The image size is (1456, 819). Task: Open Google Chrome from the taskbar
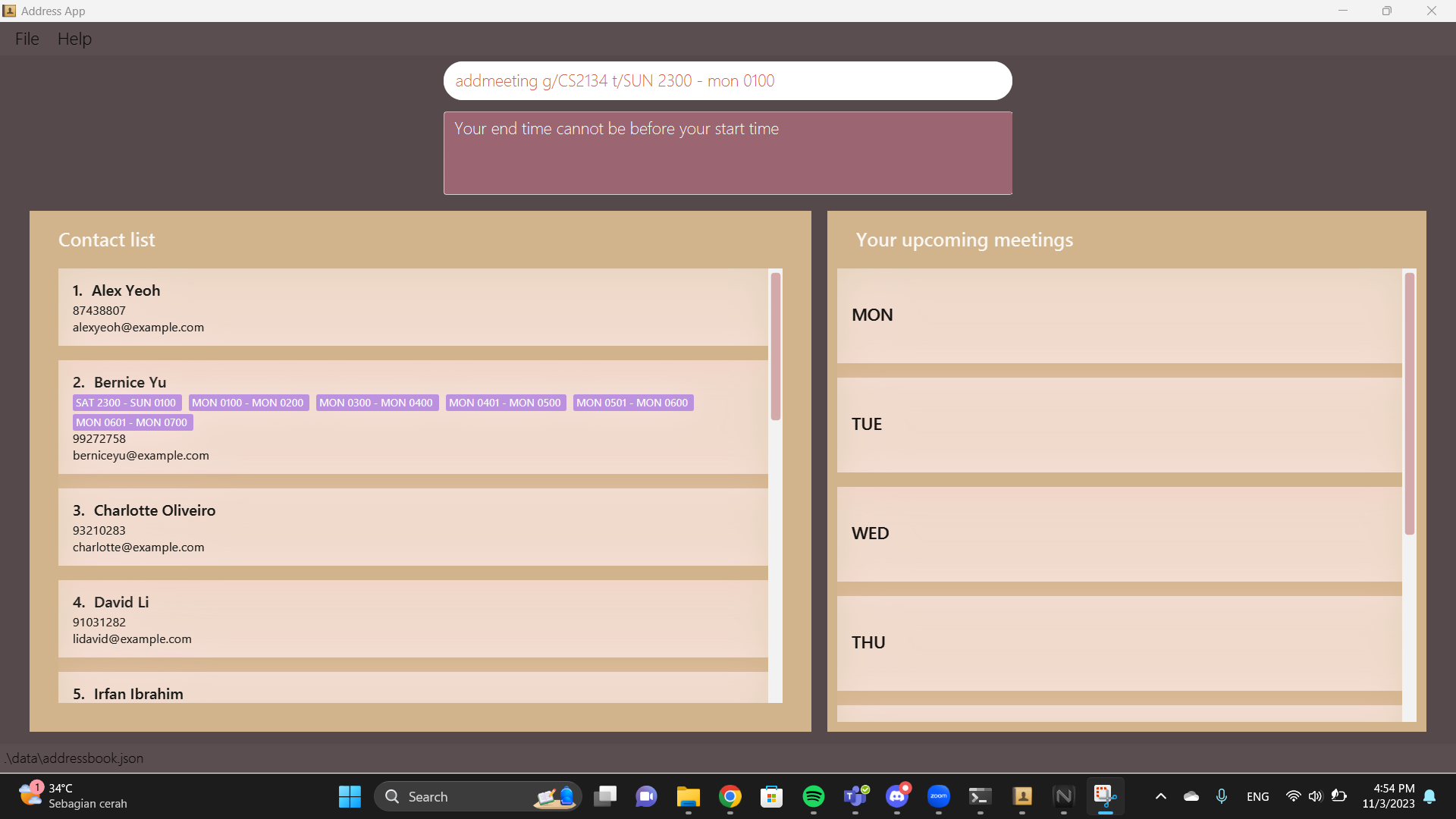(x=730, y=796)
